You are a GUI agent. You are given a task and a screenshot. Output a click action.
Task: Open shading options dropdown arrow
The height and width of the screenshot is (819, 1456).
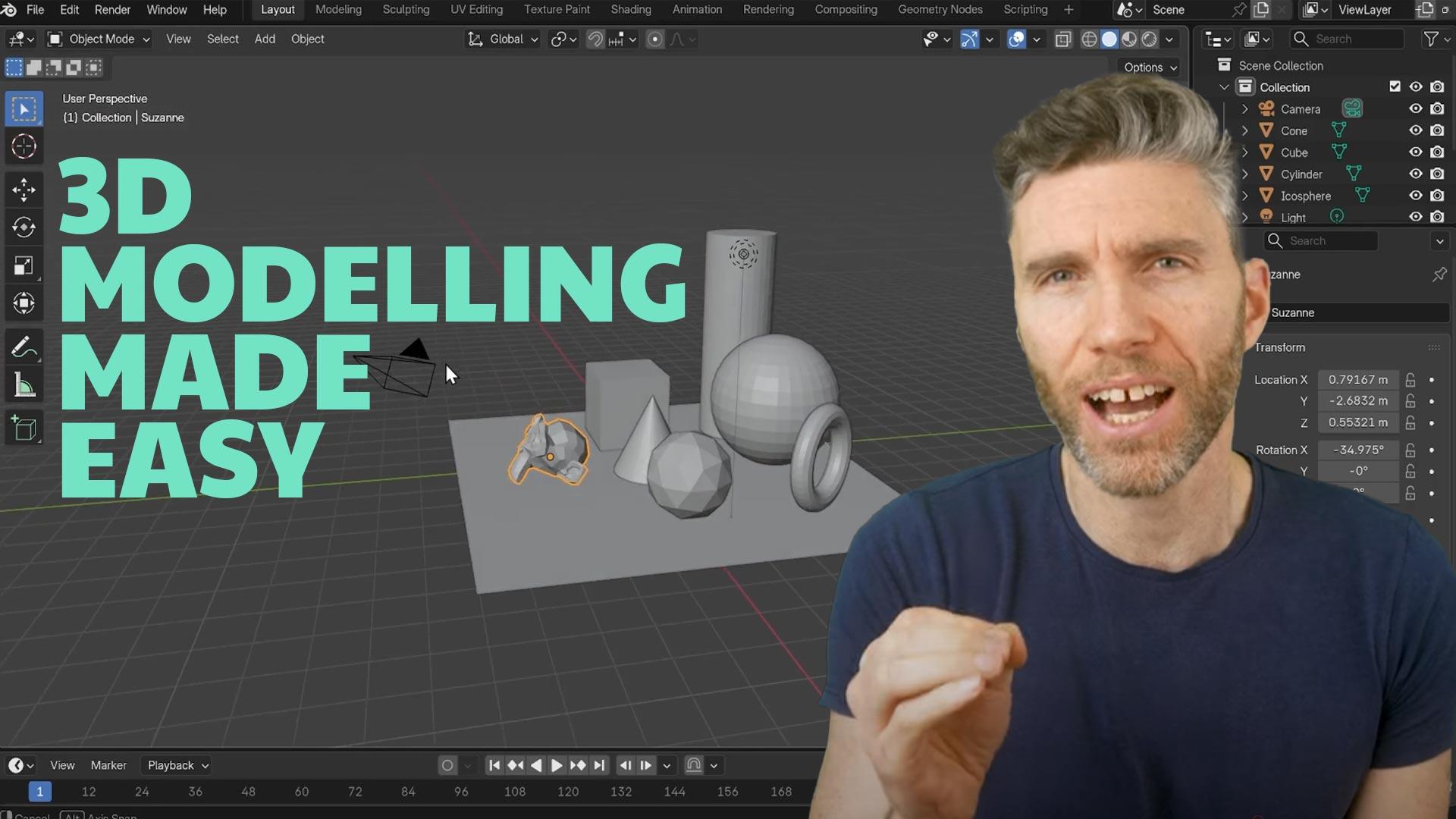point(1169,39)
